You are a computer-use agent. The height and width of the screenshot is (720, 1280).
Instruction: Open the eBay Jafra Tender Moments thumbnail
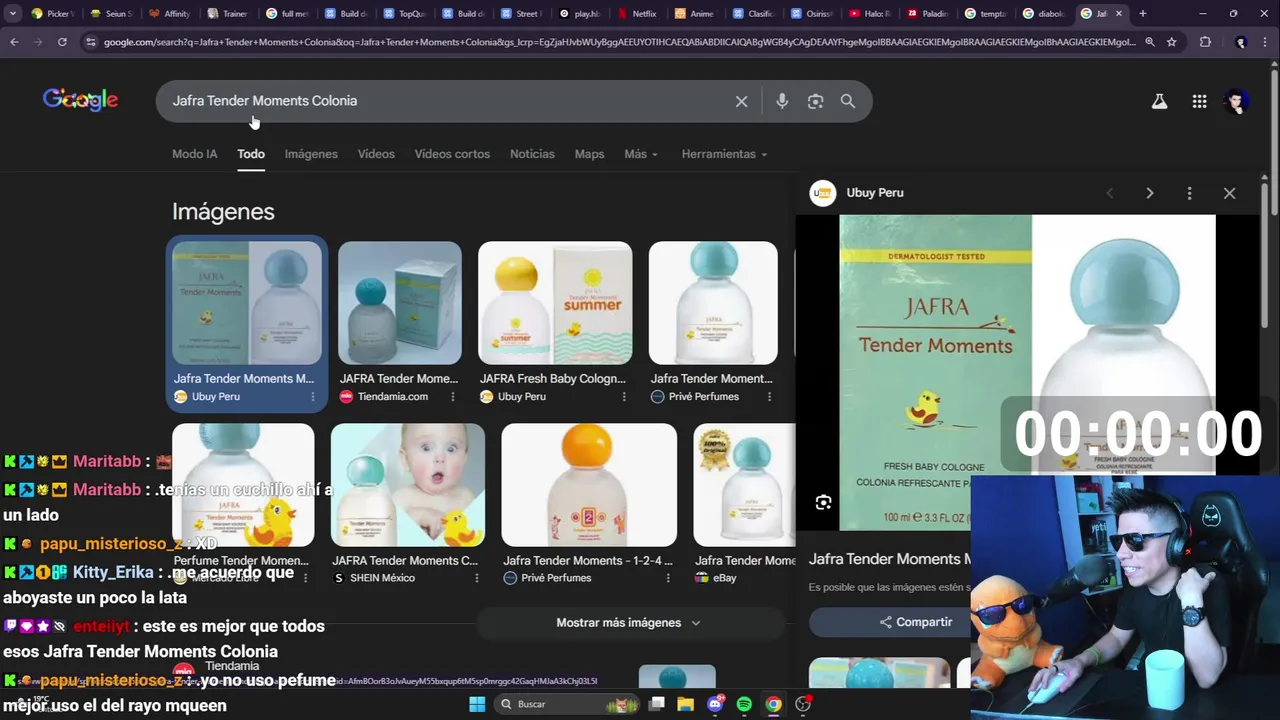(744, 485)
